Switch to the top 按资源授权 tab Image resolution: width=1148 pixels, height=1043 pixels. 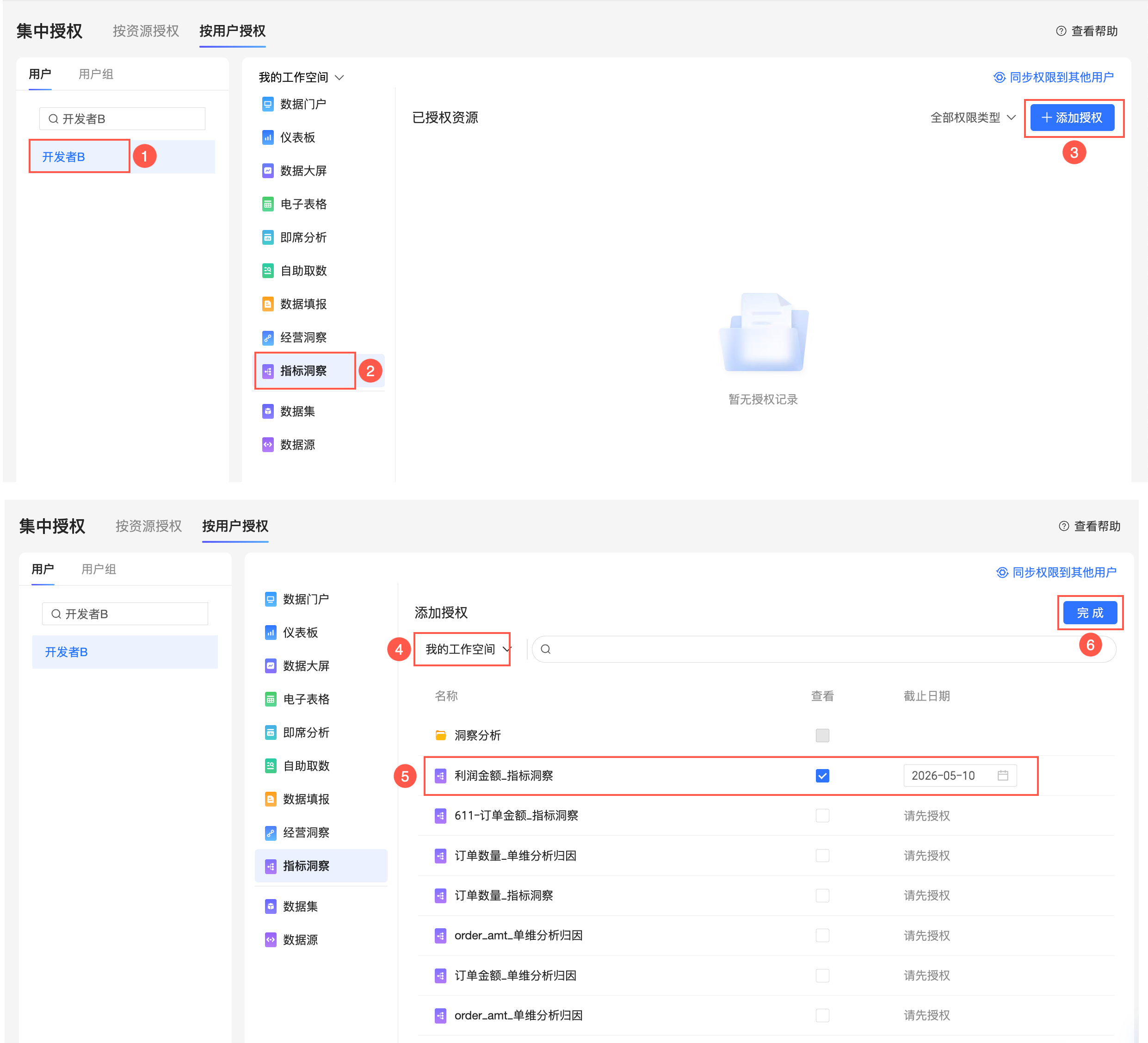tap(146, 31)
